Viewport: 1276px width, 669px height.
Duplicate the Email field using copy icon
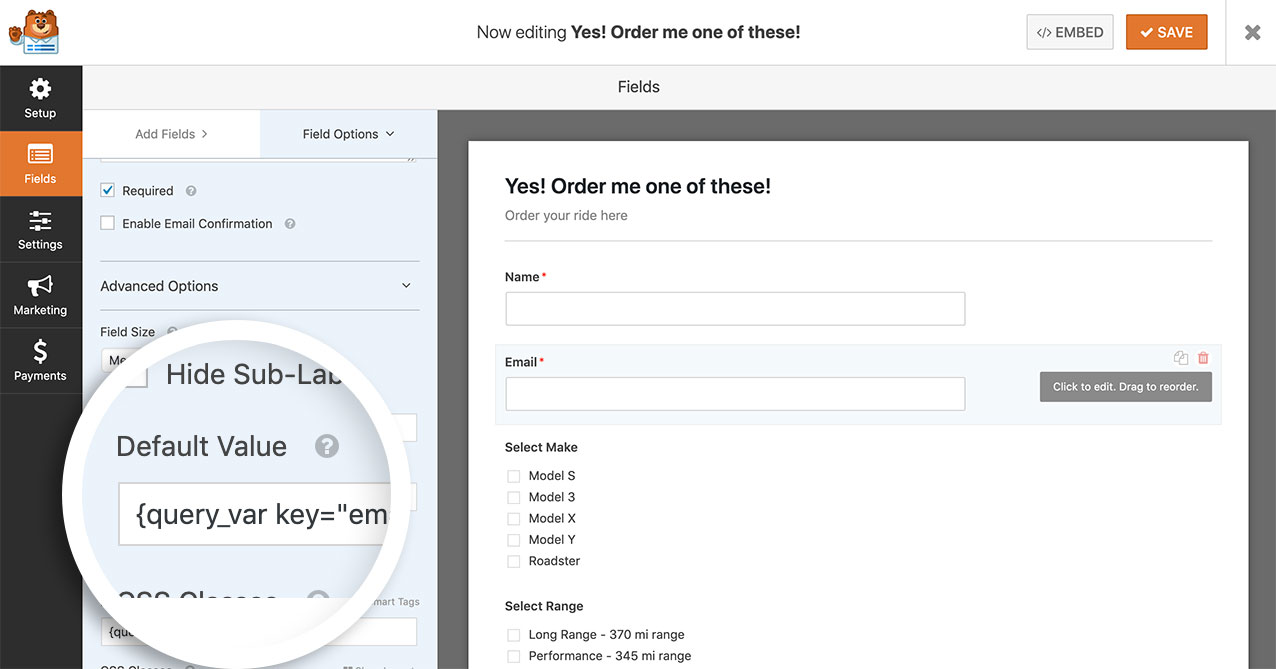[x=1181, y=358]
